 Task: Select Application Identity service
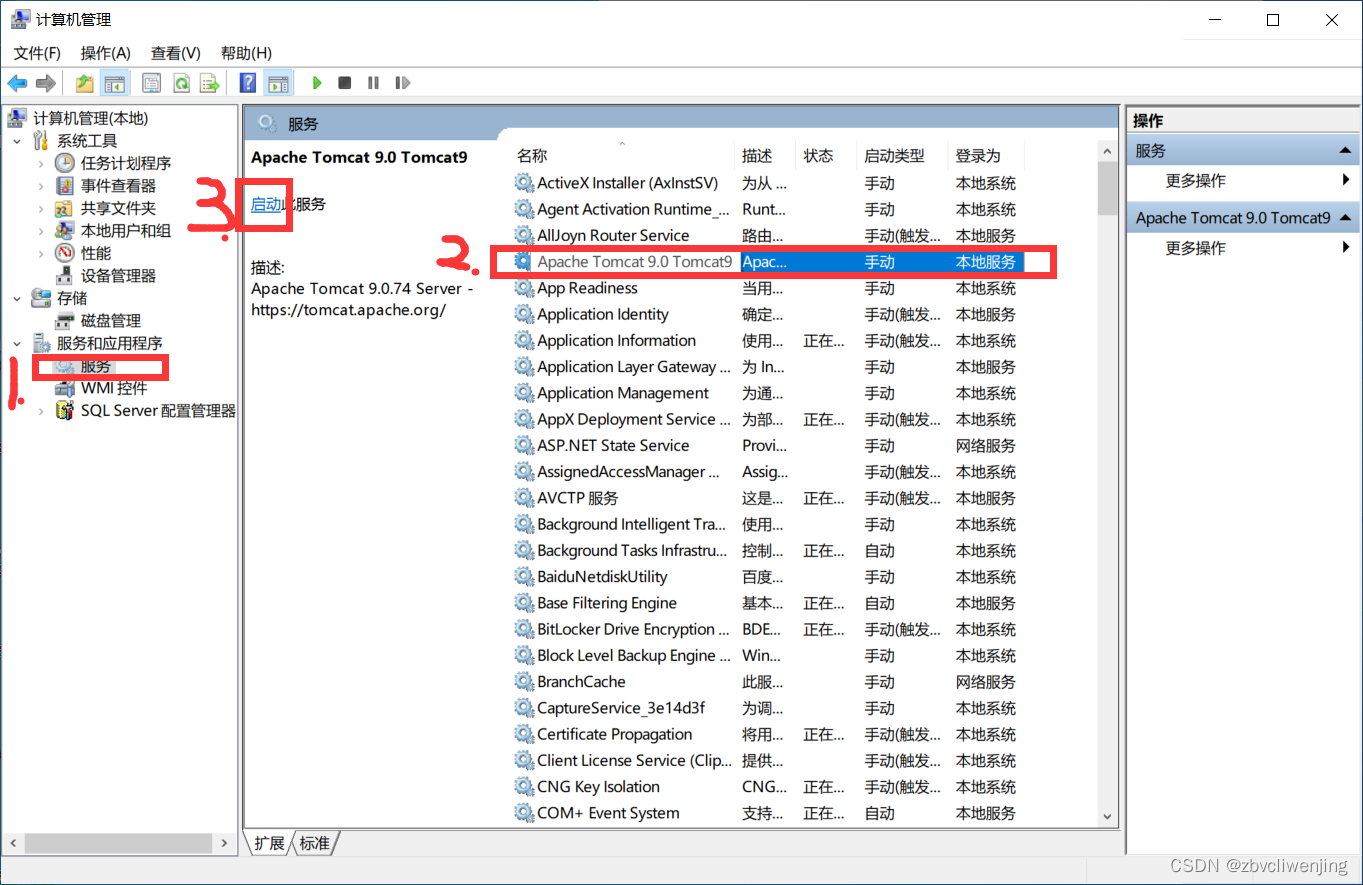pos(767,314)
